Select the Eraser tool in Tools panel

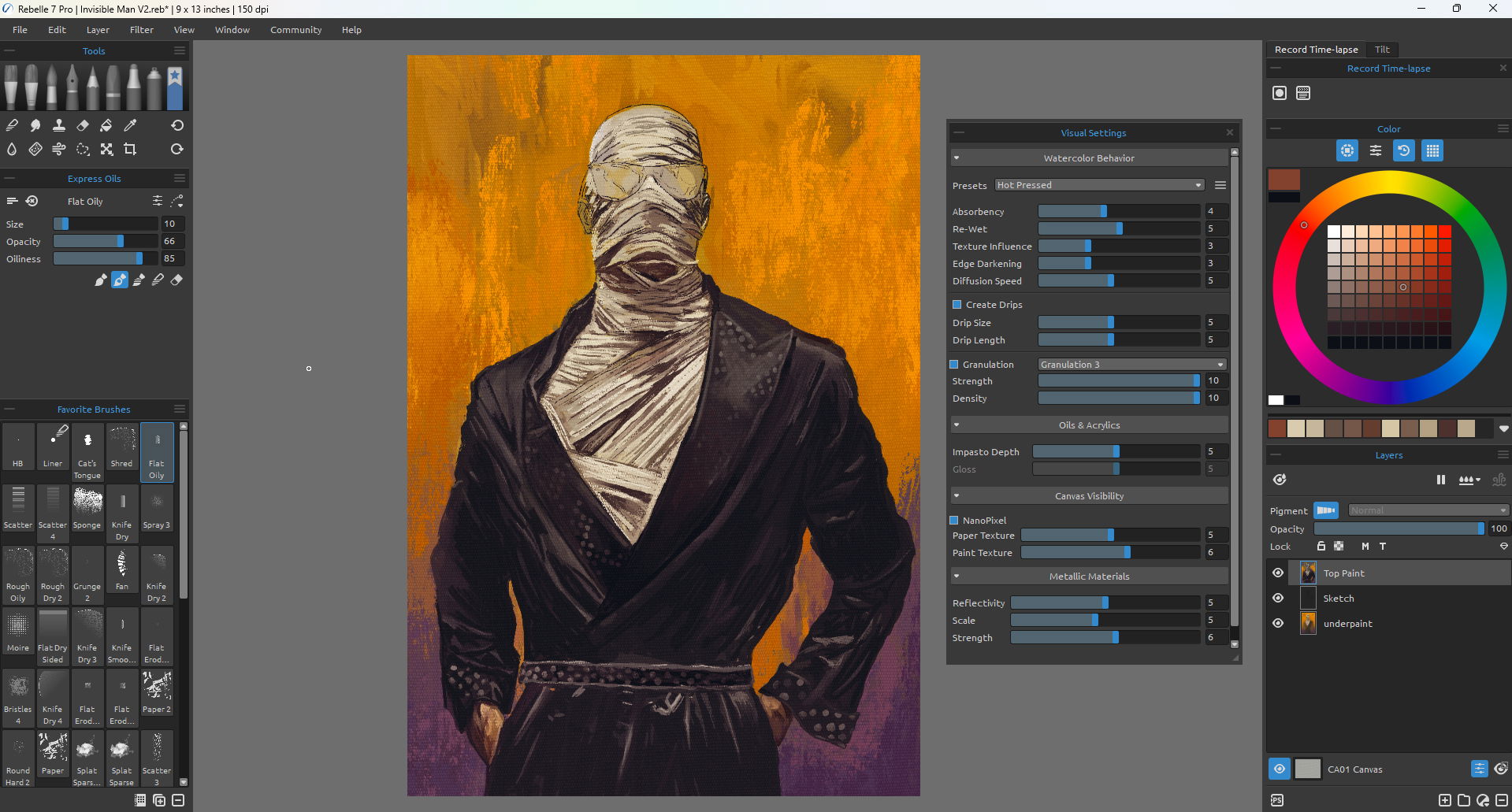point(83,125)
